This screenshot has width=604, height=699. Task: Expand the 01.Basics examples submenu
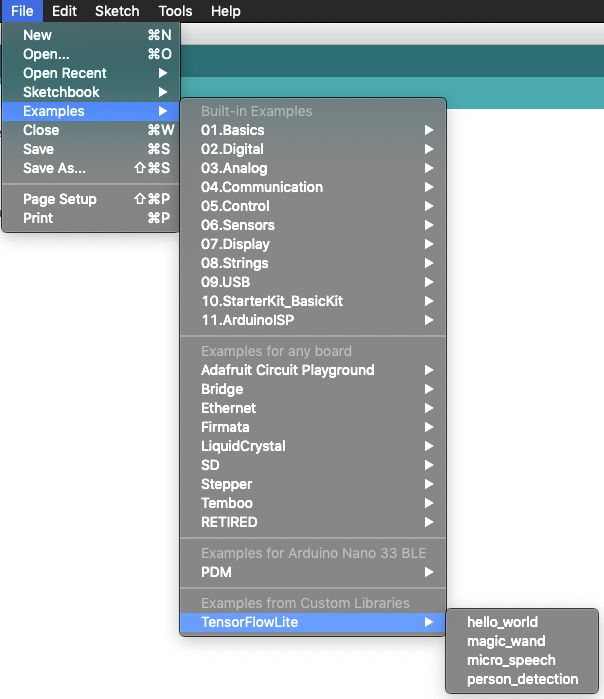(313, 130)
